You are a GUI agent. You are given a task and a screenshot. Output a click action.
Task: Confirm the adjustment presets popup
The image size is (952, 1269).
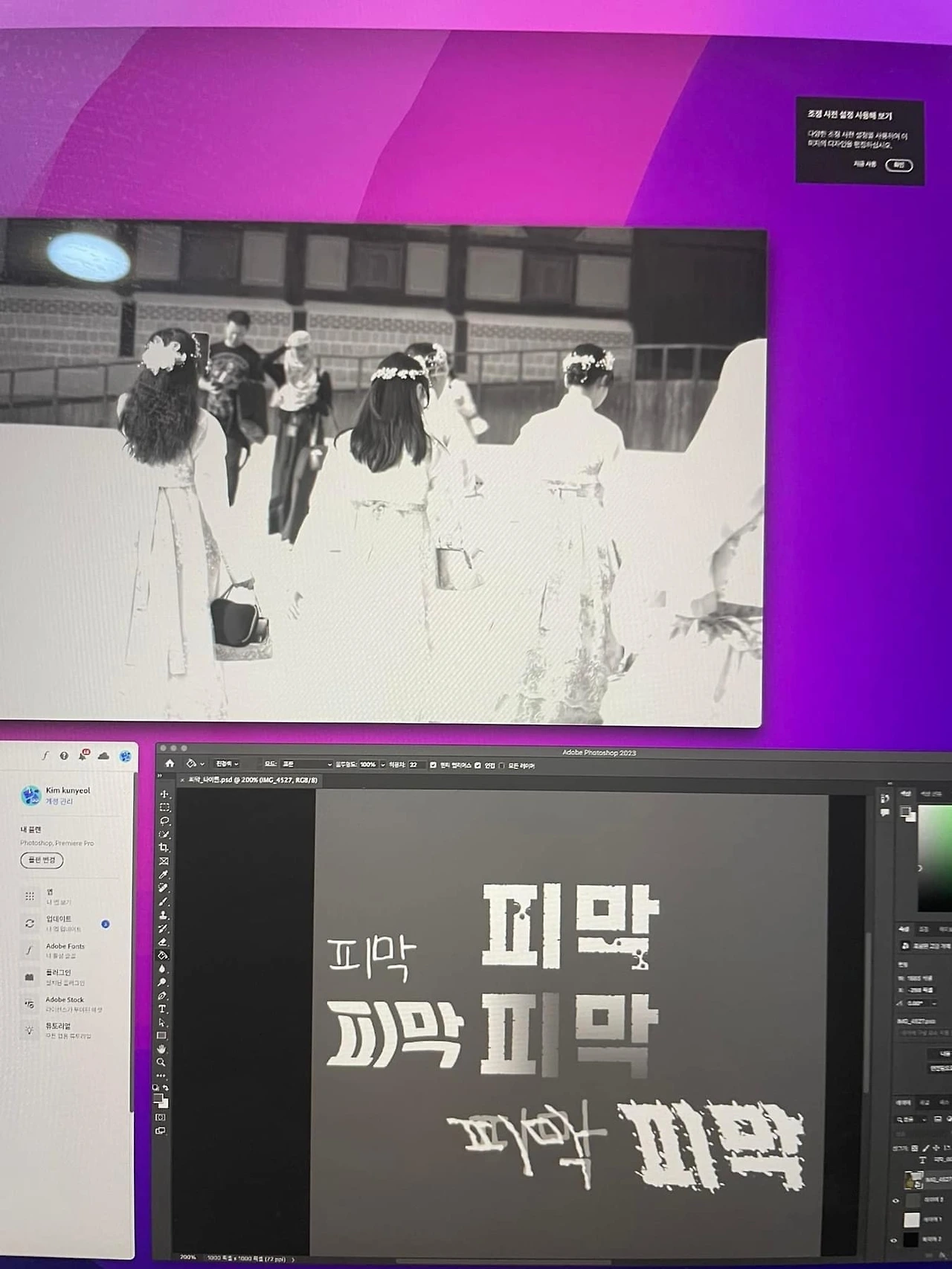[x=898, y=165]
